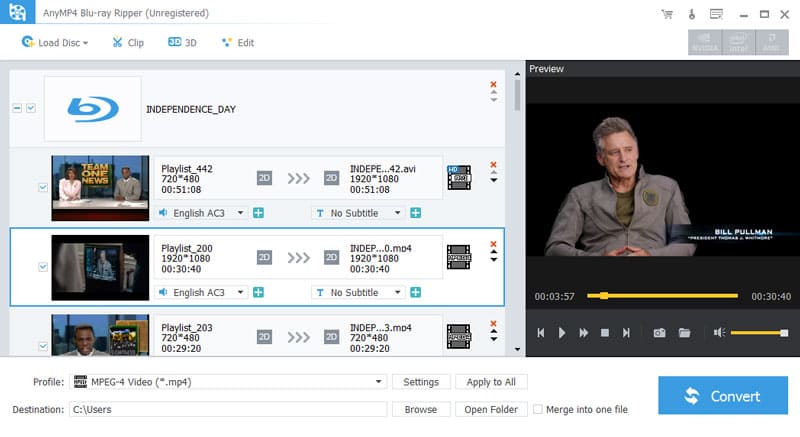This screenshot has width=800, height=437.
Task: Select the Playlist_442 news thumbnail
Action: tap(101, 188)
